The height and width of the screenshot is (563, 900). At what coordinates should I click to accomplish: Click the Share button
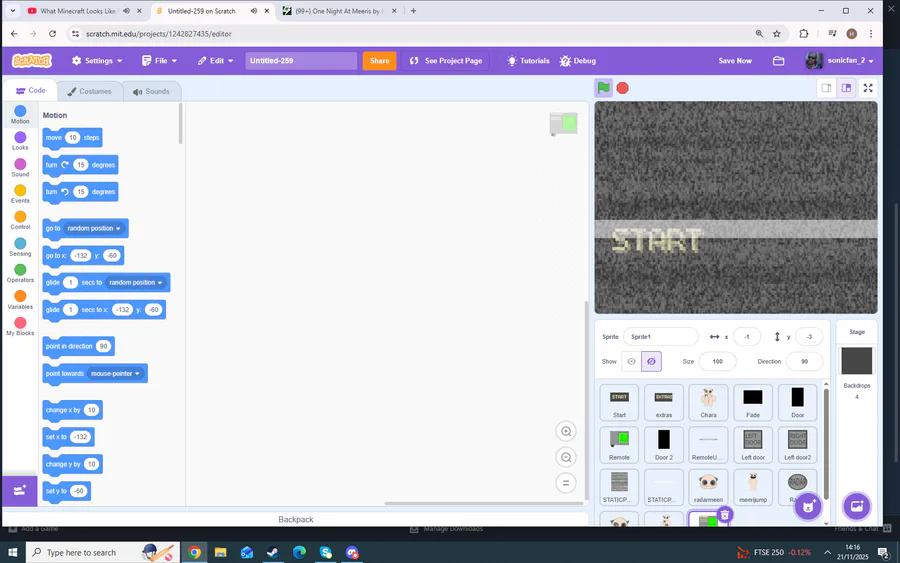pos(379,61)
